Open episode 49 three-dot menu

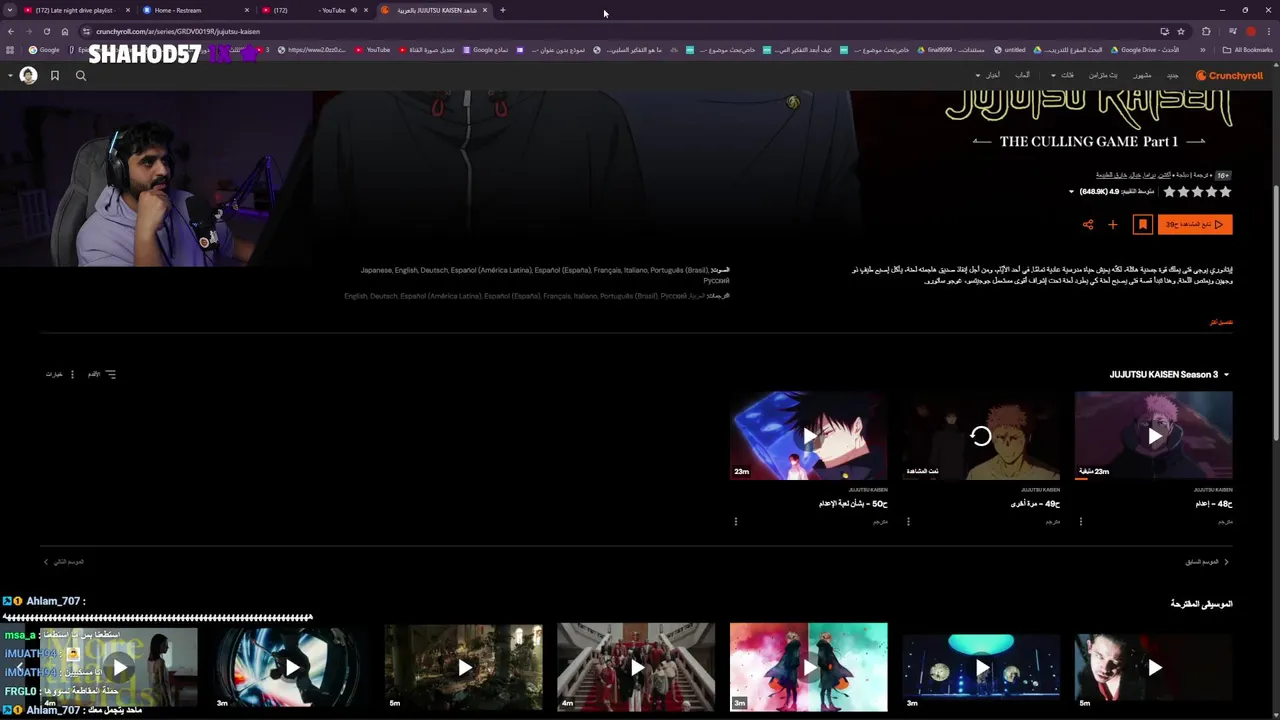click(x=908, y=522)
